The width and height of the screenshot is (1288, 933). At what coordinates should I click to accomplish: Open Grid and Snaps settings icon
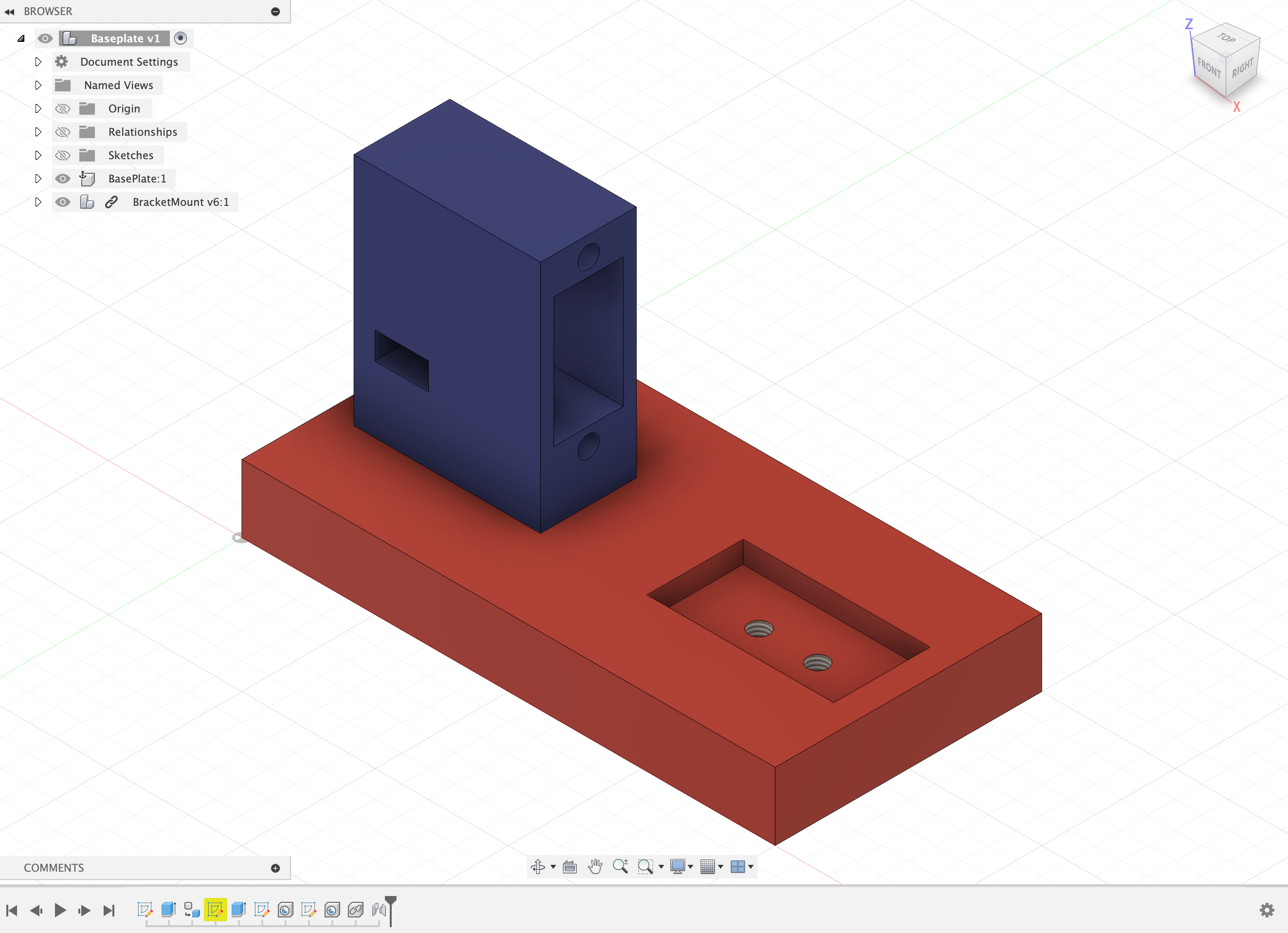(707, 866)
